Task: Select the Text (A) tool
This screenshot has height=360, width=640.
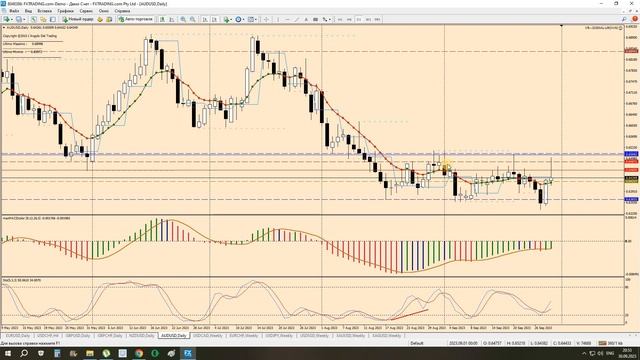Action: coord(306,19)
